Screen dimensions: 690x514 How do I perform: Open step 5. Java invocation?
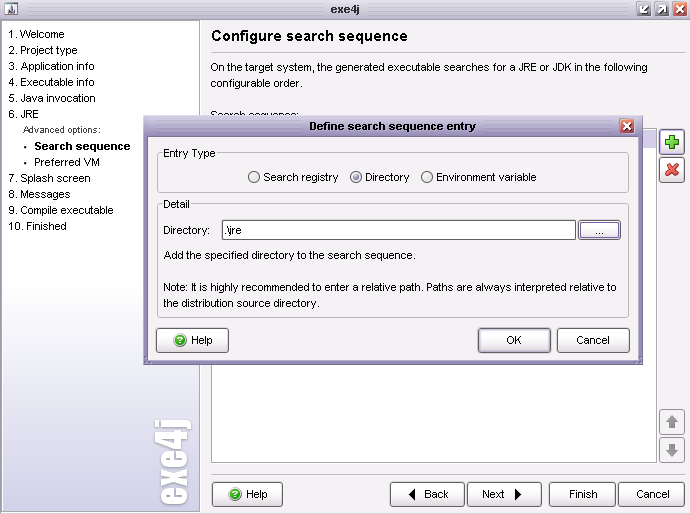coord(52,98)
